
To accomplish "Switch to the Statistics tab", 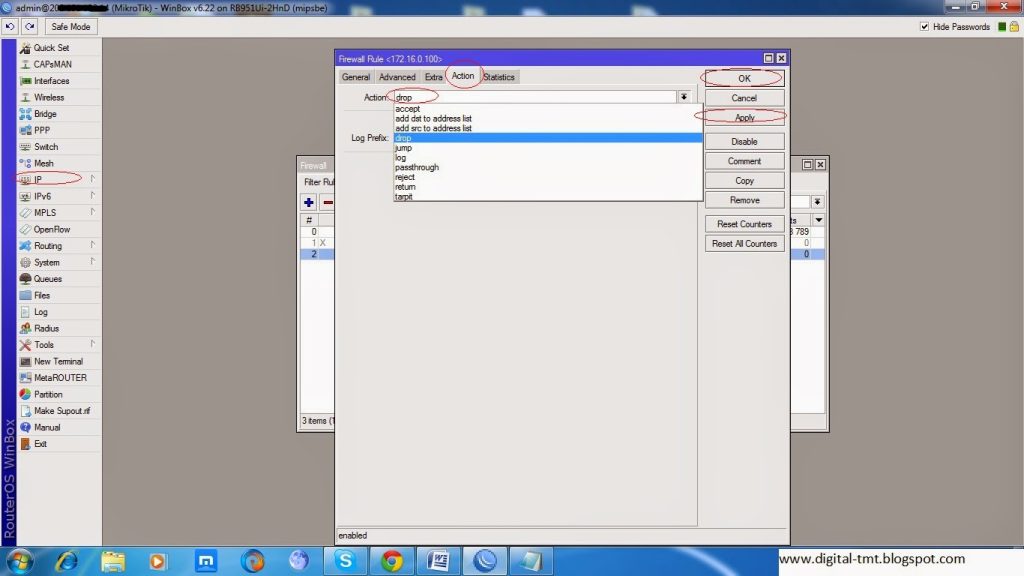I will (499, 77).
